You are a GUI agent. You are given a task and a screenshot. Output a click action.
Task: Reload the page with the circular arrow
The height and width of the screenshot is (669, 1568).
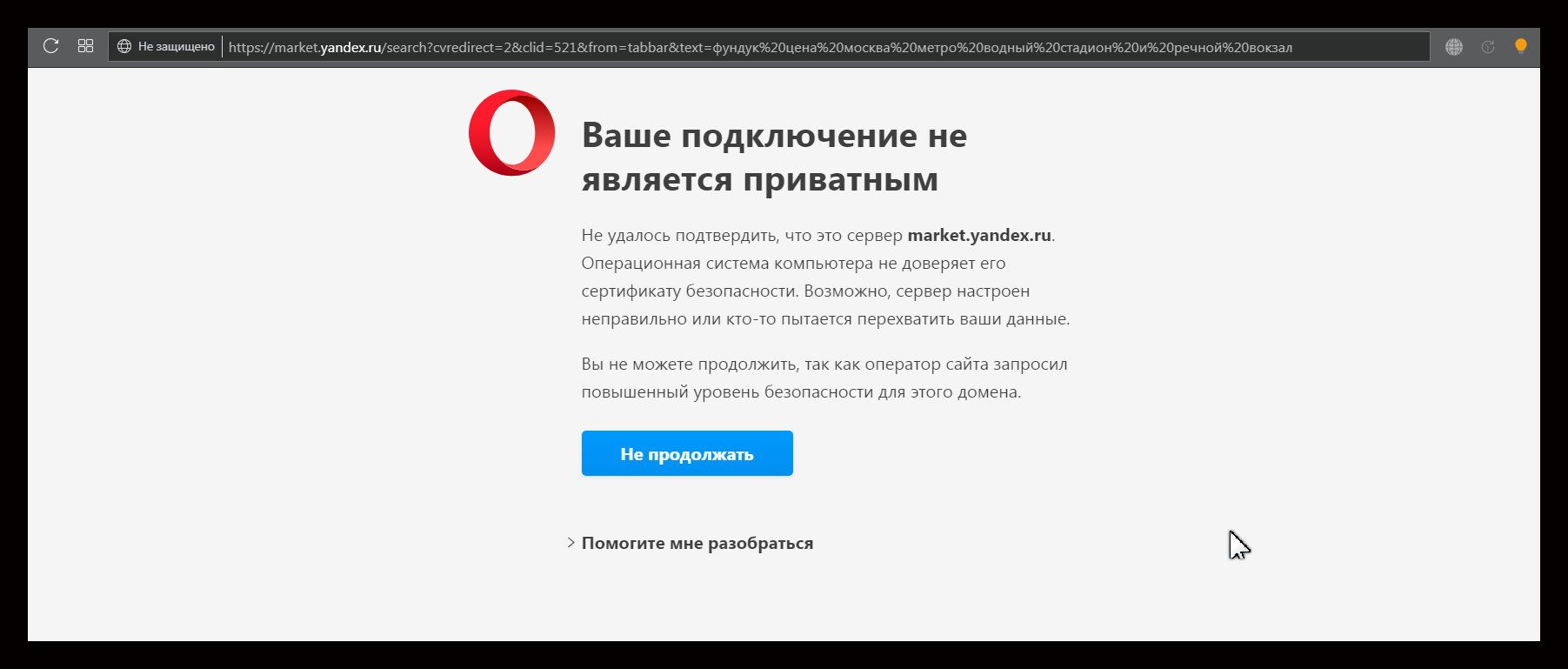click(50, 46)
